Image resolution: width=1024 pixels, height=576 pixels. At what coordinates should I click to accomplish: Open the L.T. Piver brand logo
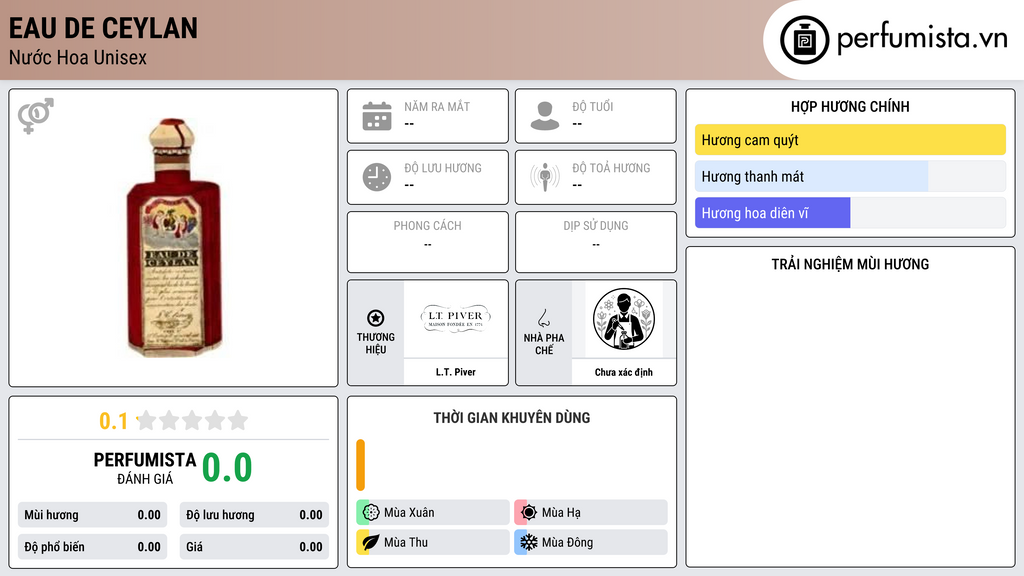(456, 319)
